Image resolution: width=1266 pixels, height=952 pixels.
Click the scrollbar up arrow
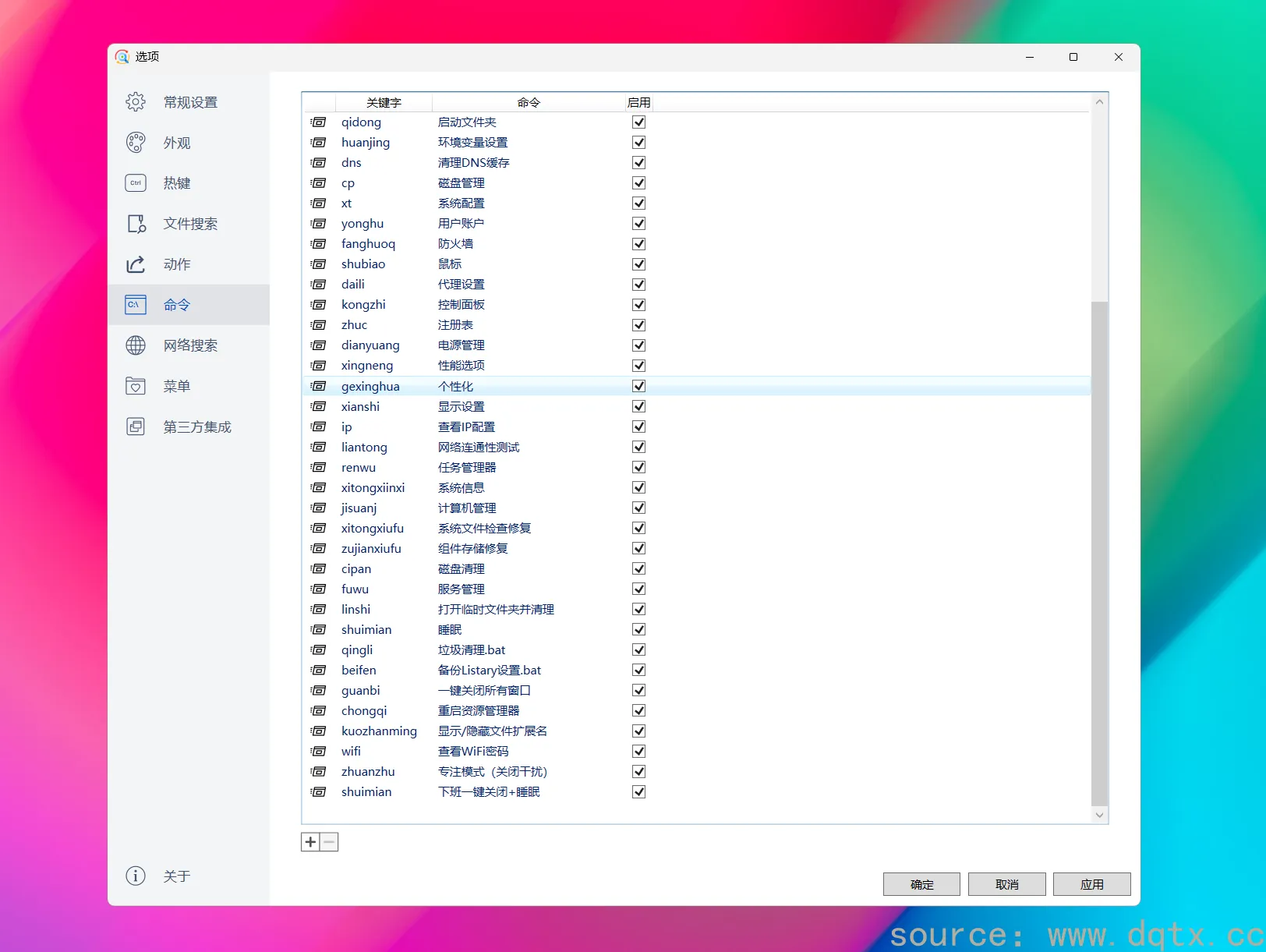pos(1099,102)
